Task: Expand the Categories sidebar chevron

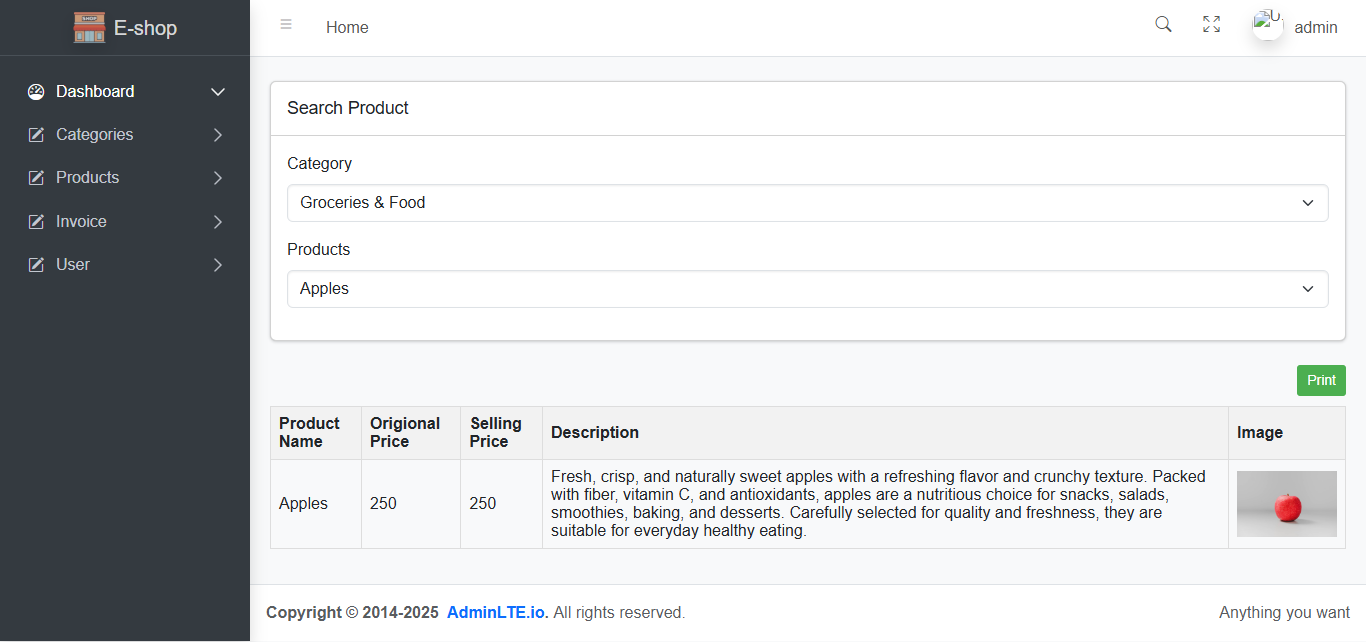Action: [218, 135]
